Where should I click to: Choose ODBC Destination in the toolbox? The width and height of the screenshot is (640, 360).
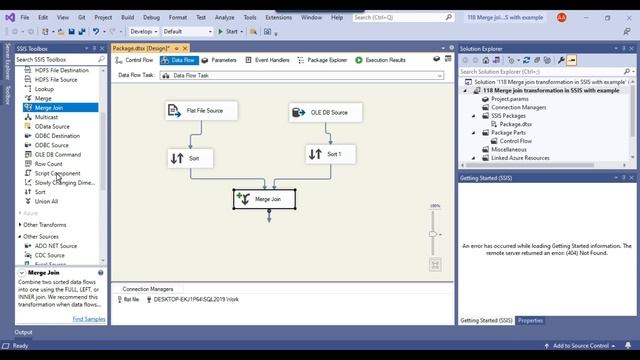coord(57,136)
